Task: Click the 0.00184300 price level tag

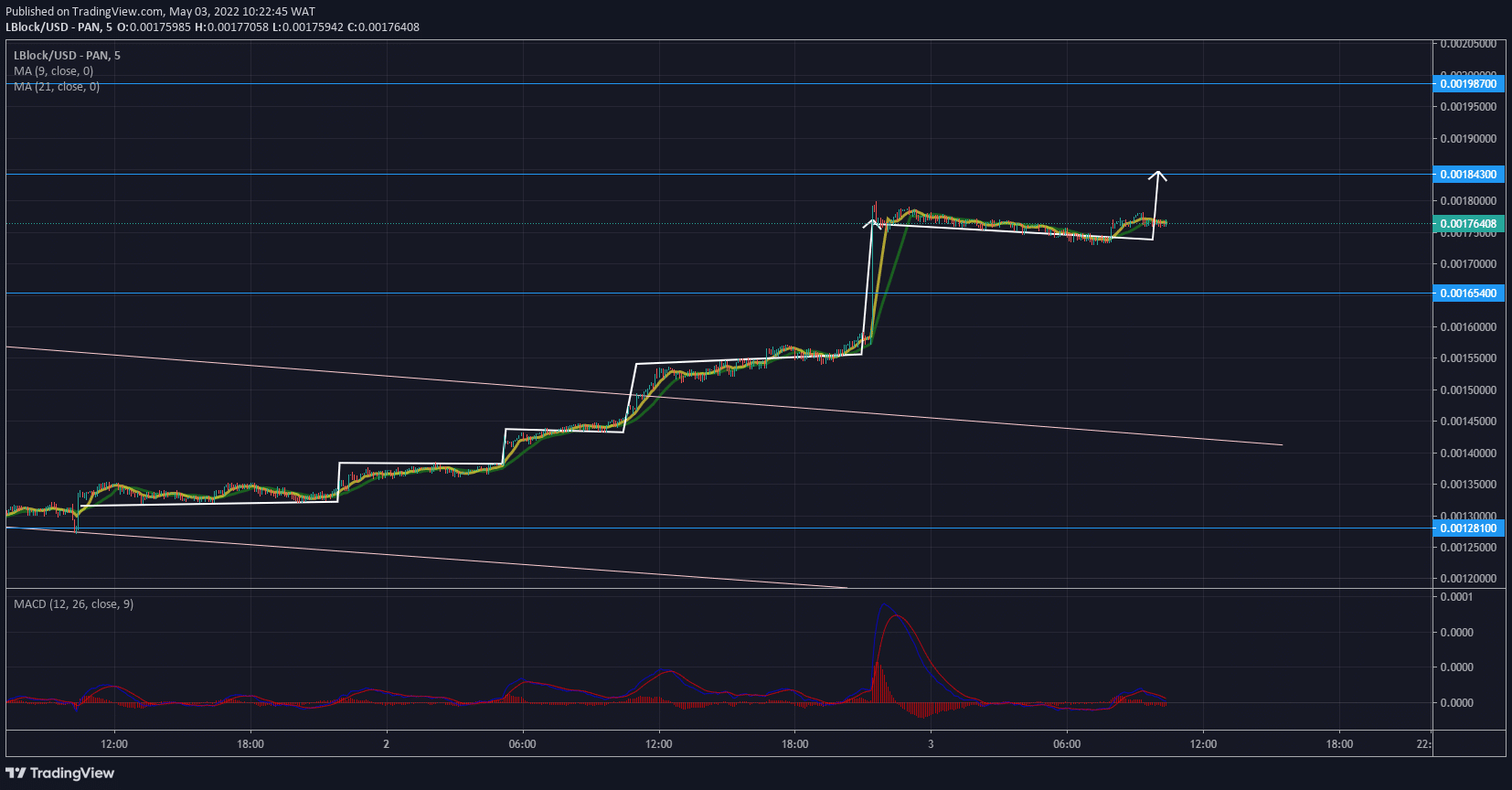Action: coord(1468,175)
